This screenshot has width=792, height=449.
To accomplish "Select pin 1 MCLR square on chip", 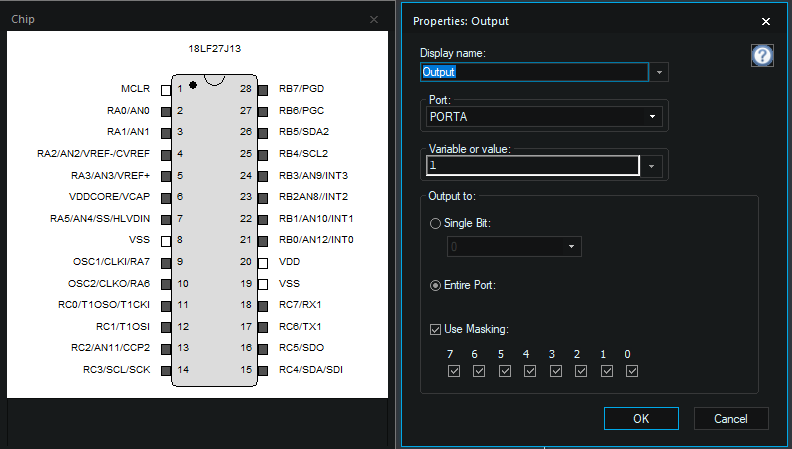I will pos(166,90).
